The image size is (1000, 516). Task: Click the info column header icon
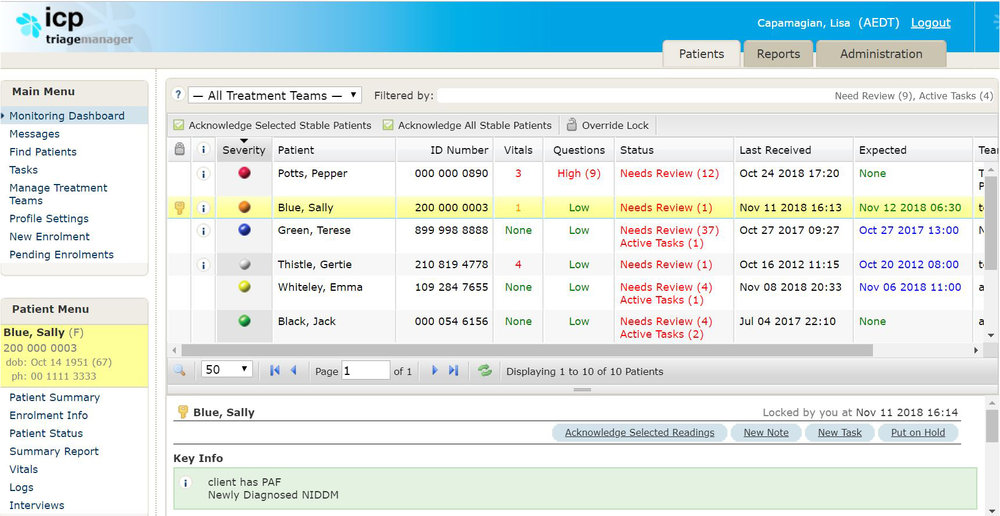203,149
